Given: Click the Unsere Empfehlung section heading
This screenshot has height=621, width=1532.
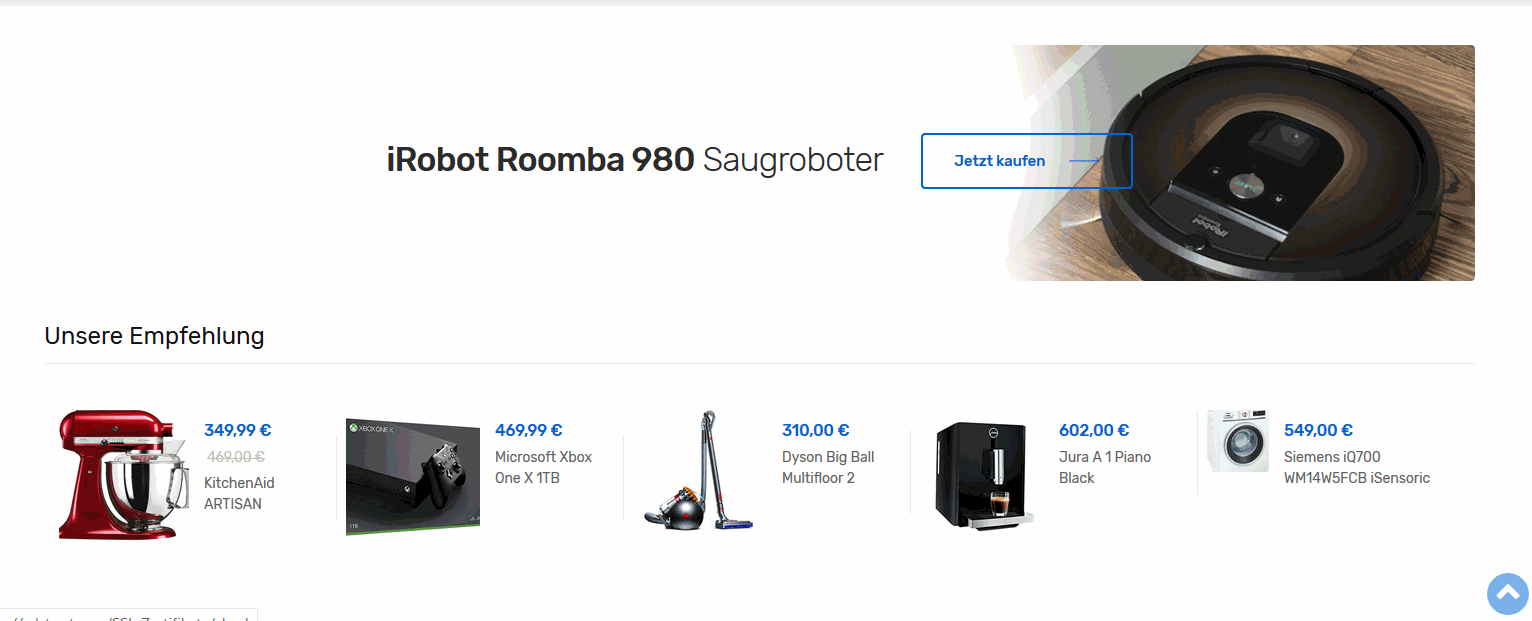Looking at the screenshot, I should 155,336.
